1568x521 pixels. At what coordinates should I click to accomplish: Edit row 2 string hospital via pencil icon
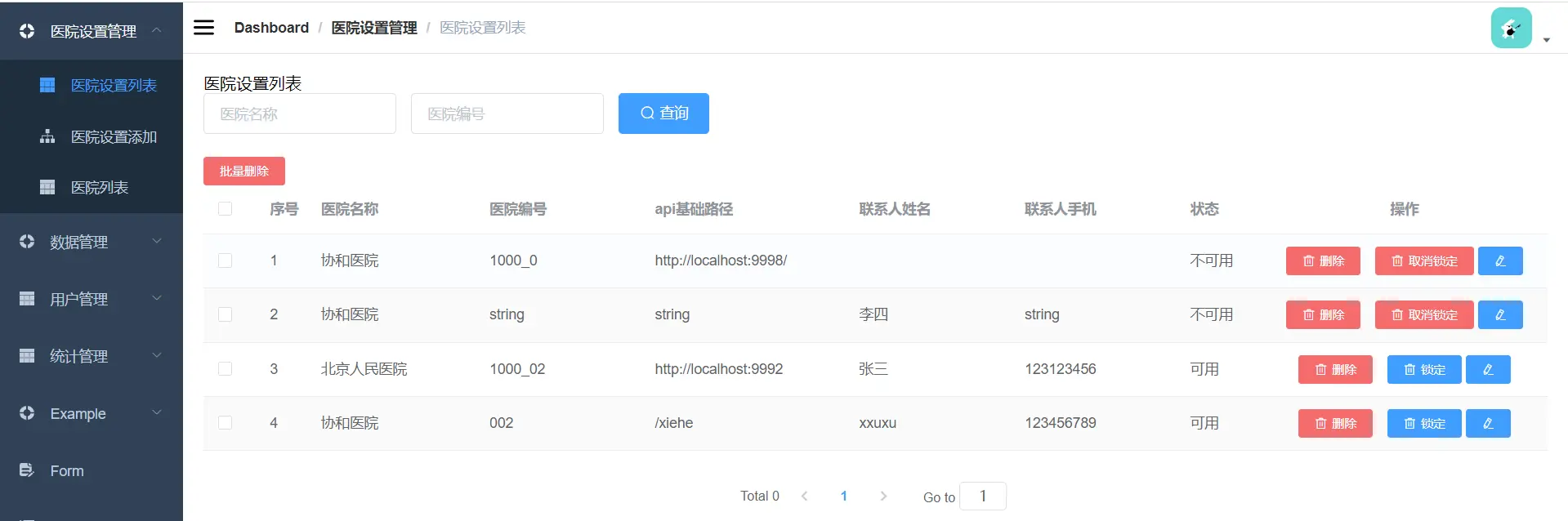point(1500,314)
